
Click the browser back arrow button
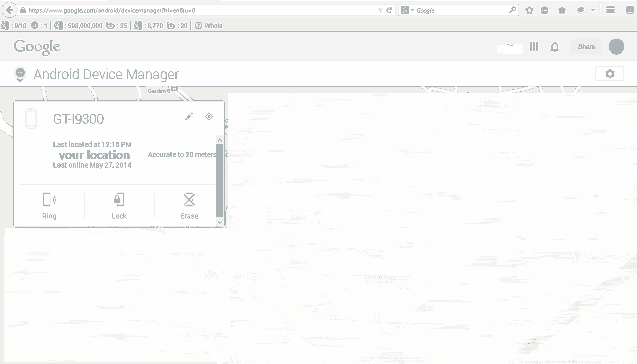pyautogui.click(x=9, y=10)
